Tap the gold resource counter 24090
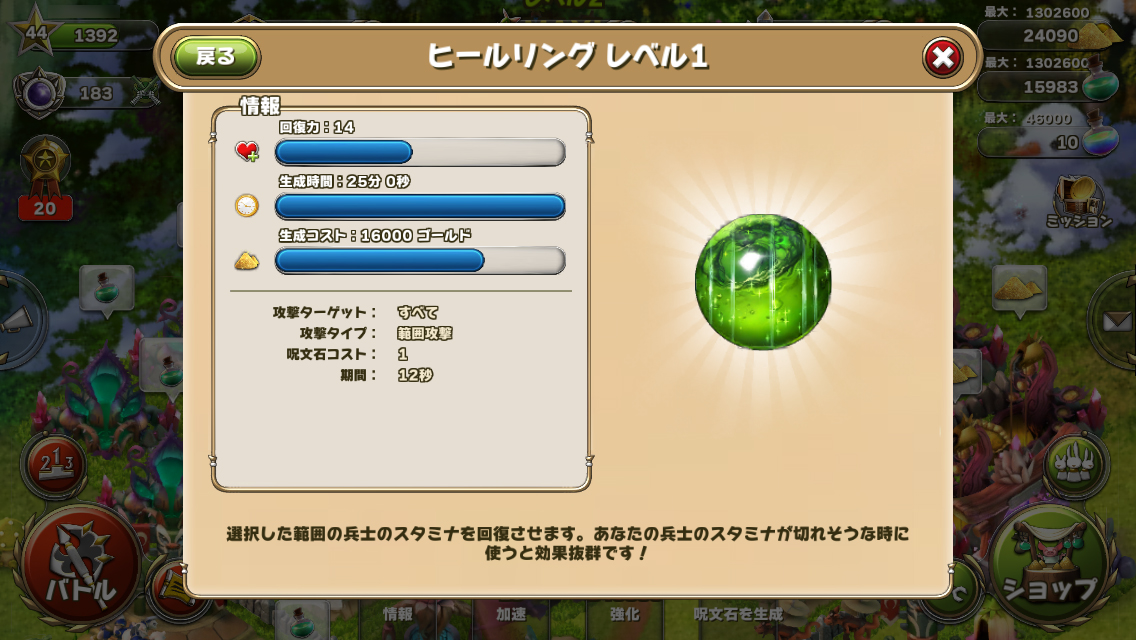Viewport: 1136px width, 640px height. [x=1051, y=36]
